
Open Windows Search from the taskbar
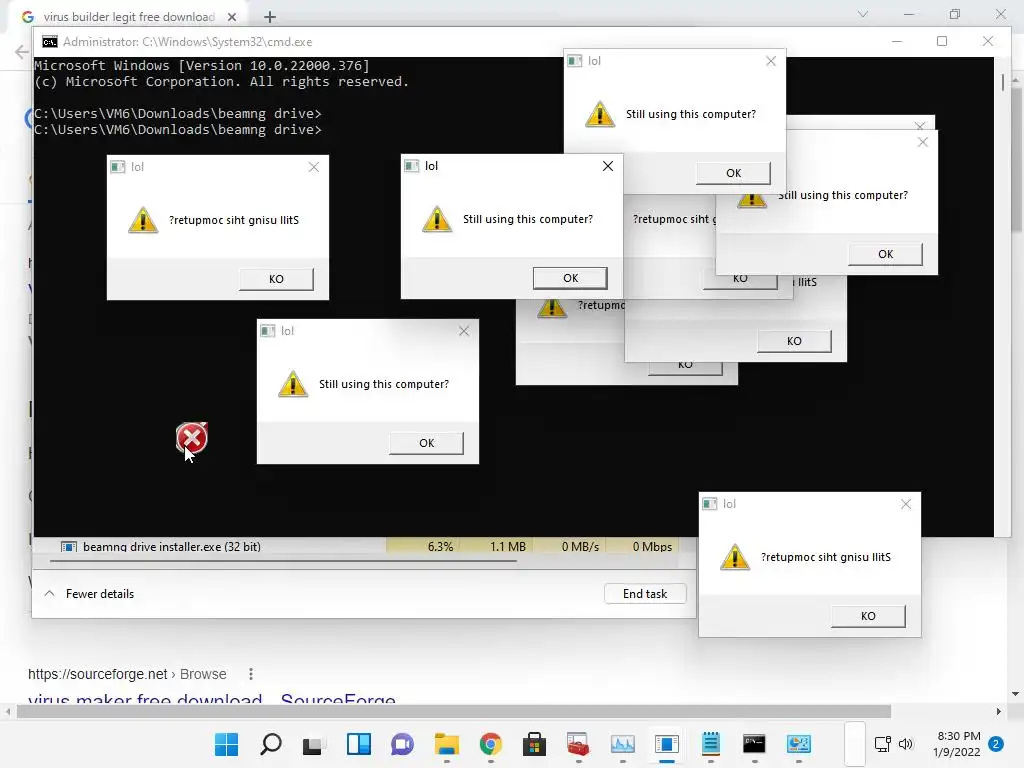[x=270, y=744]
